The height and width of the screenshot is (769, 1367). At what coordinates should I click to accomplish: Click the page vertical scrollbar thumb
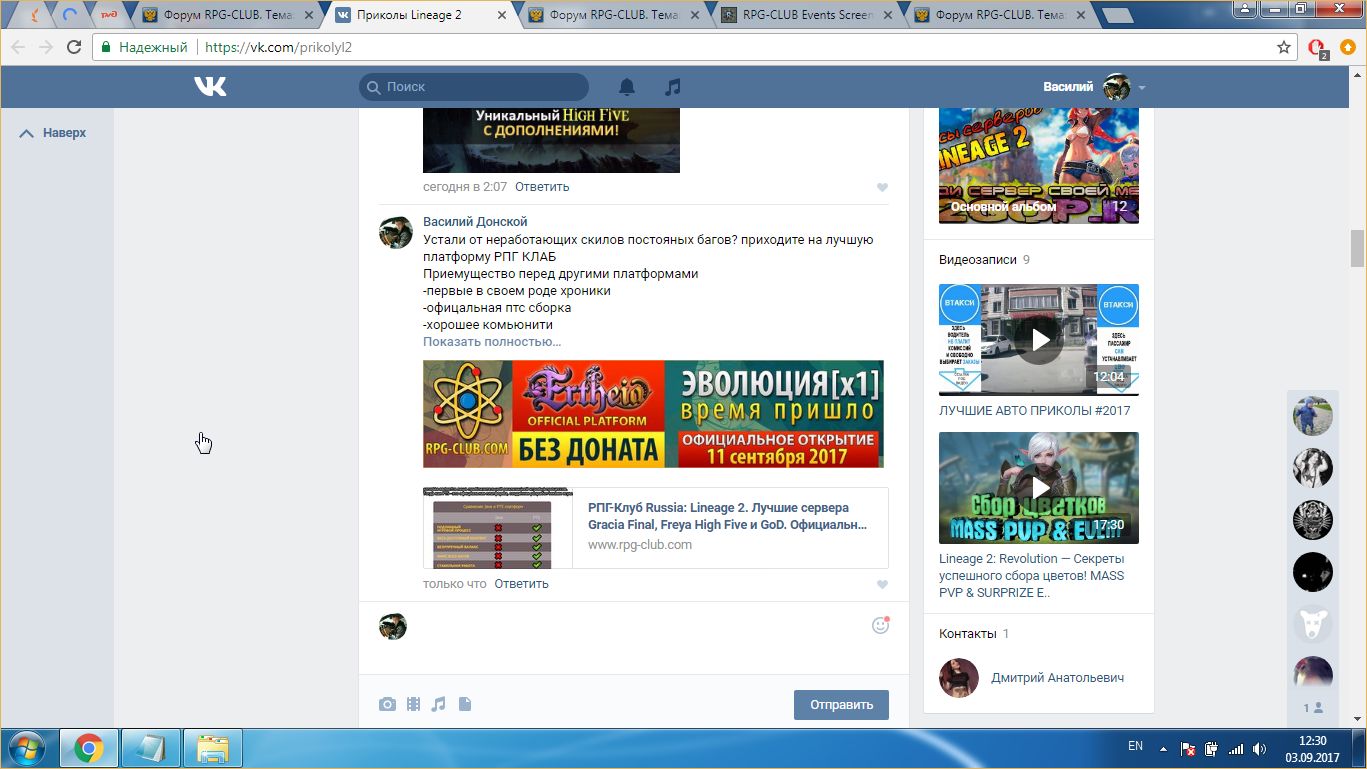[1357, 248]
